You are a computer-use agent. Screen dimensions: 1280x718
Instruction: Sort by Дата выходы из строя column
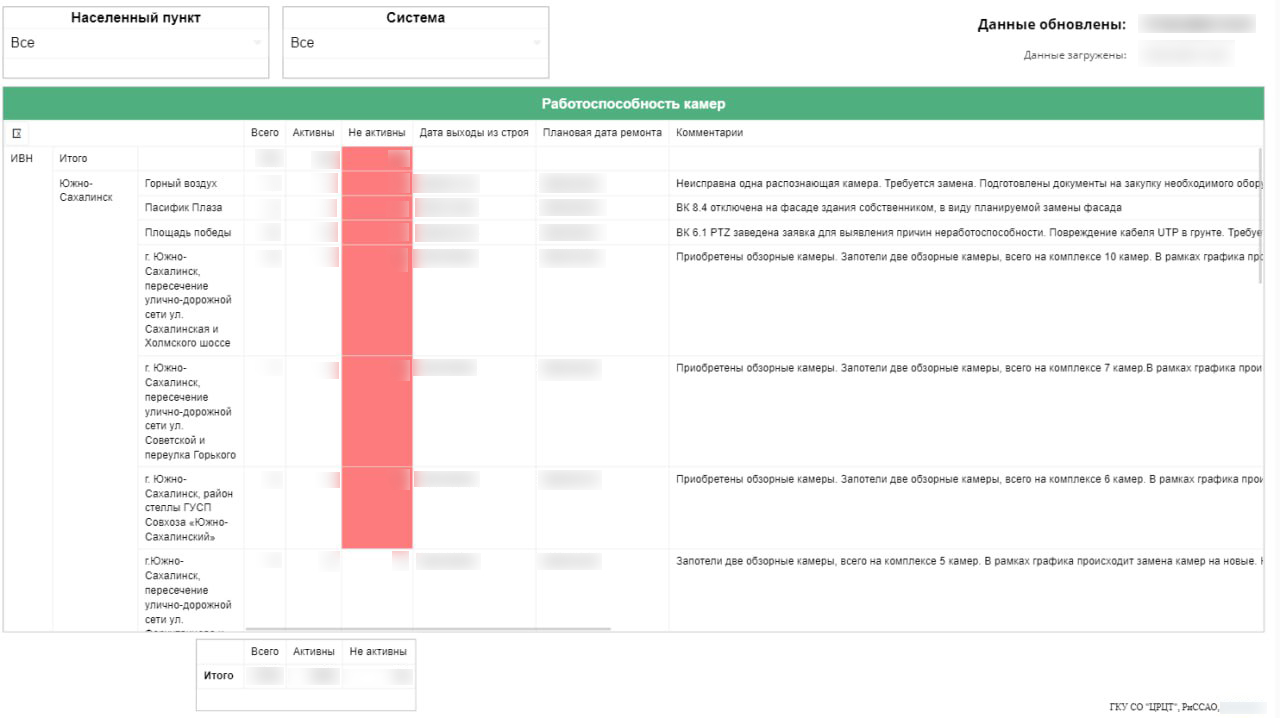pyautogui.click(x=474, y=133)
